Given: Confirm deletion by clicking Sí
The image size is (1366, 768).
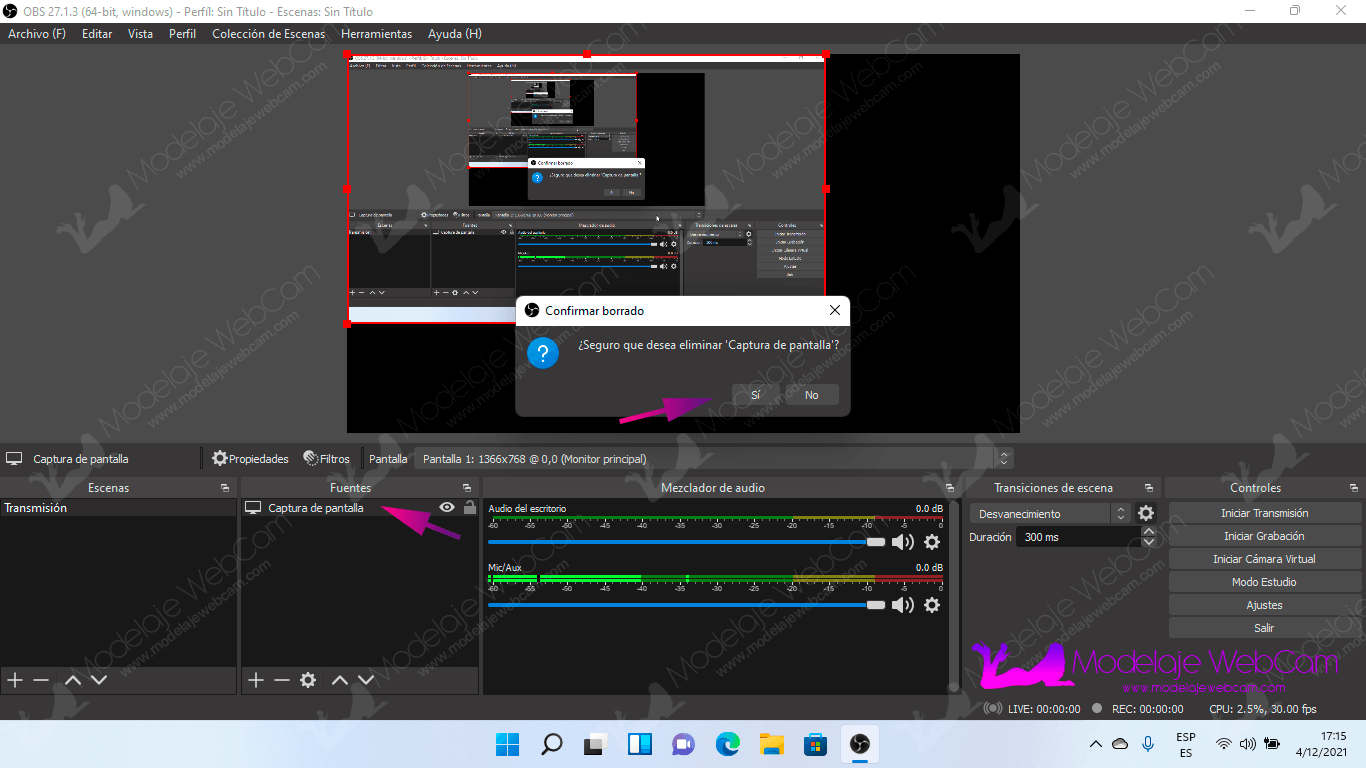Looking at the screenshot, I should coord(755,395).
